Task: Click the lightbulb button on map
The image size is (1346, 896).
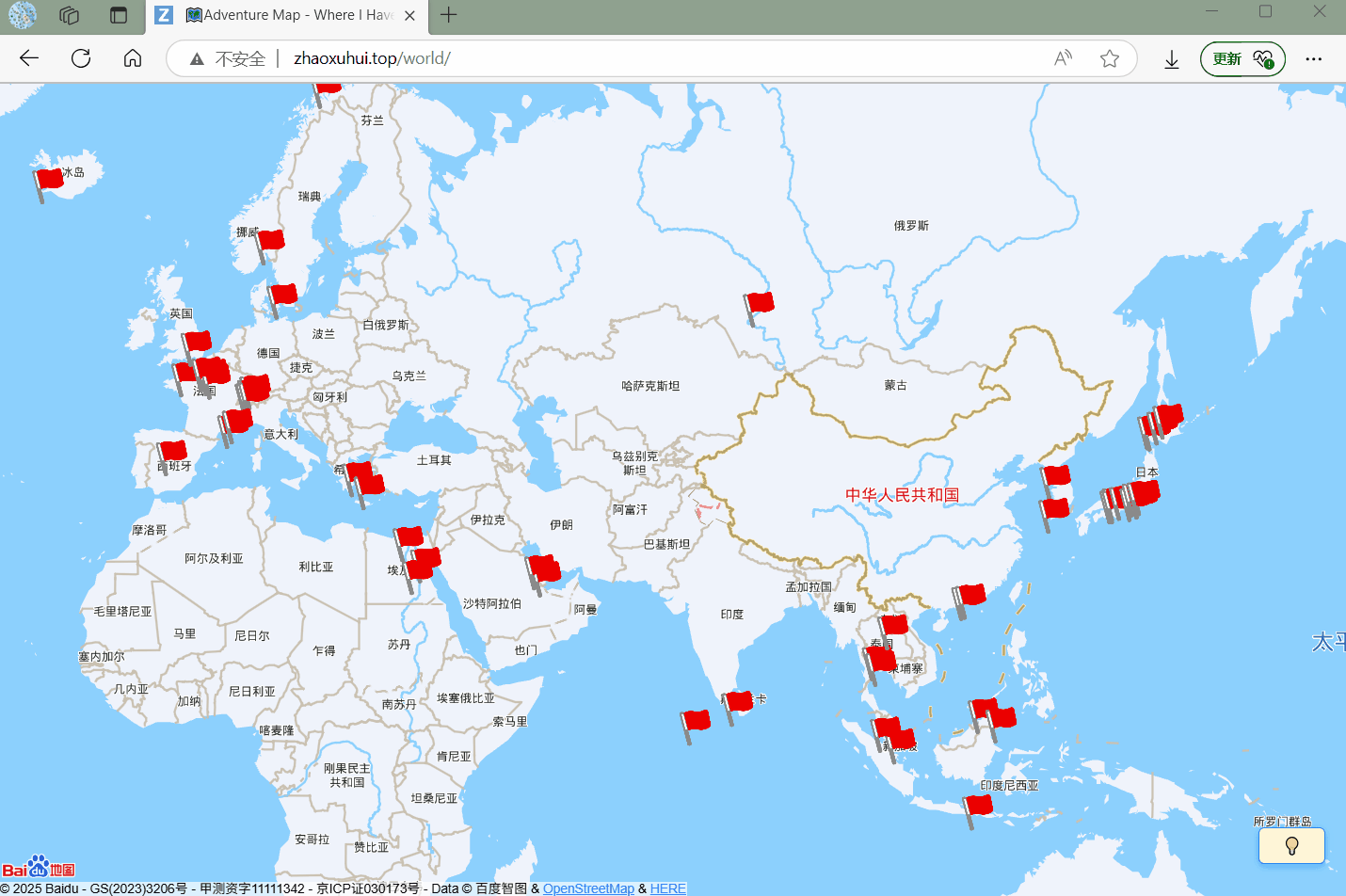Action: tap(1291, 845)
